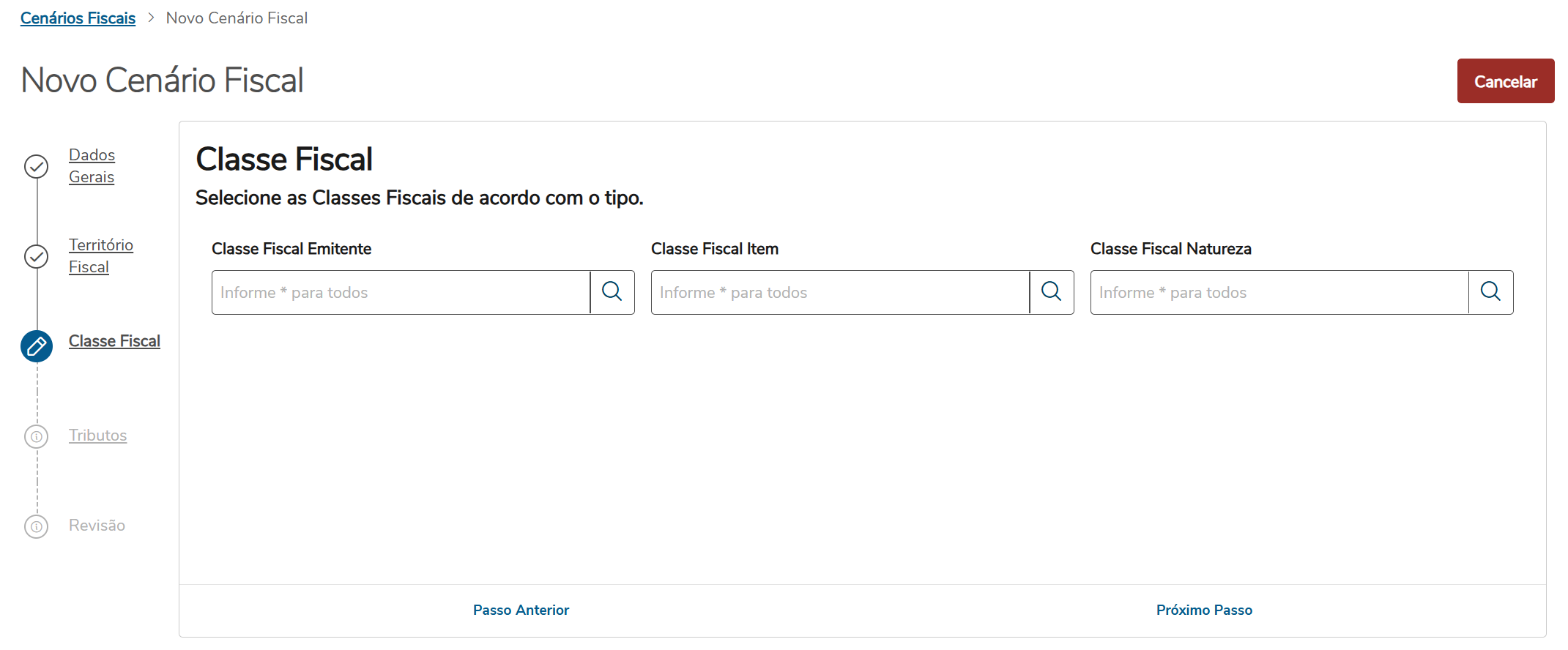Click the Tributos step circle icon
The width and height of the screenshot is (1568, 650).
coord(37,437)
